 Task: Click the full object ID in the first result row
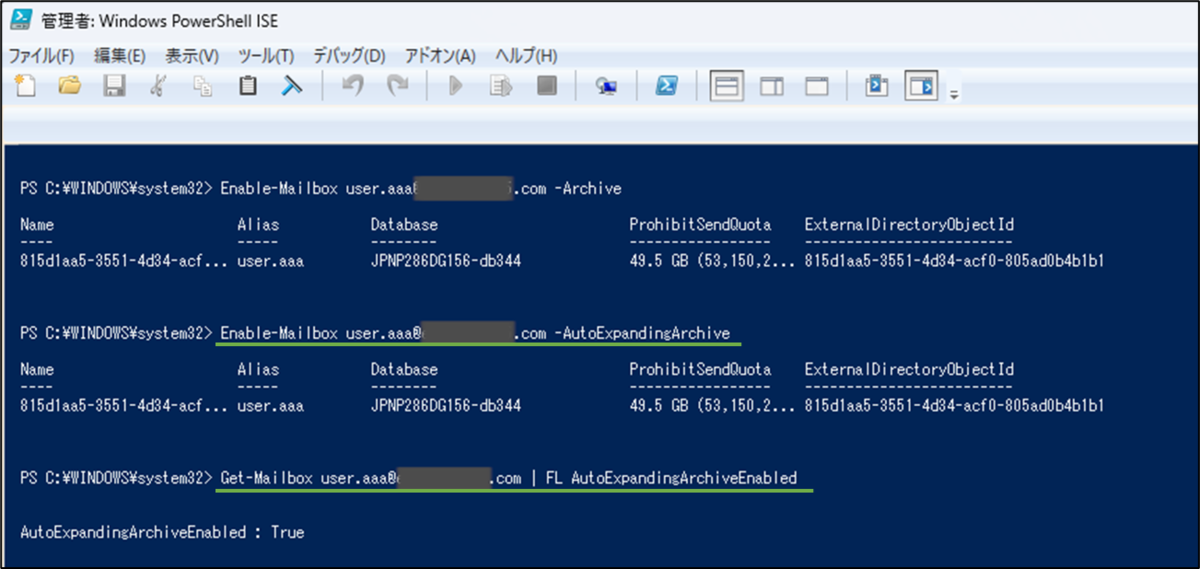coord(954,261)
